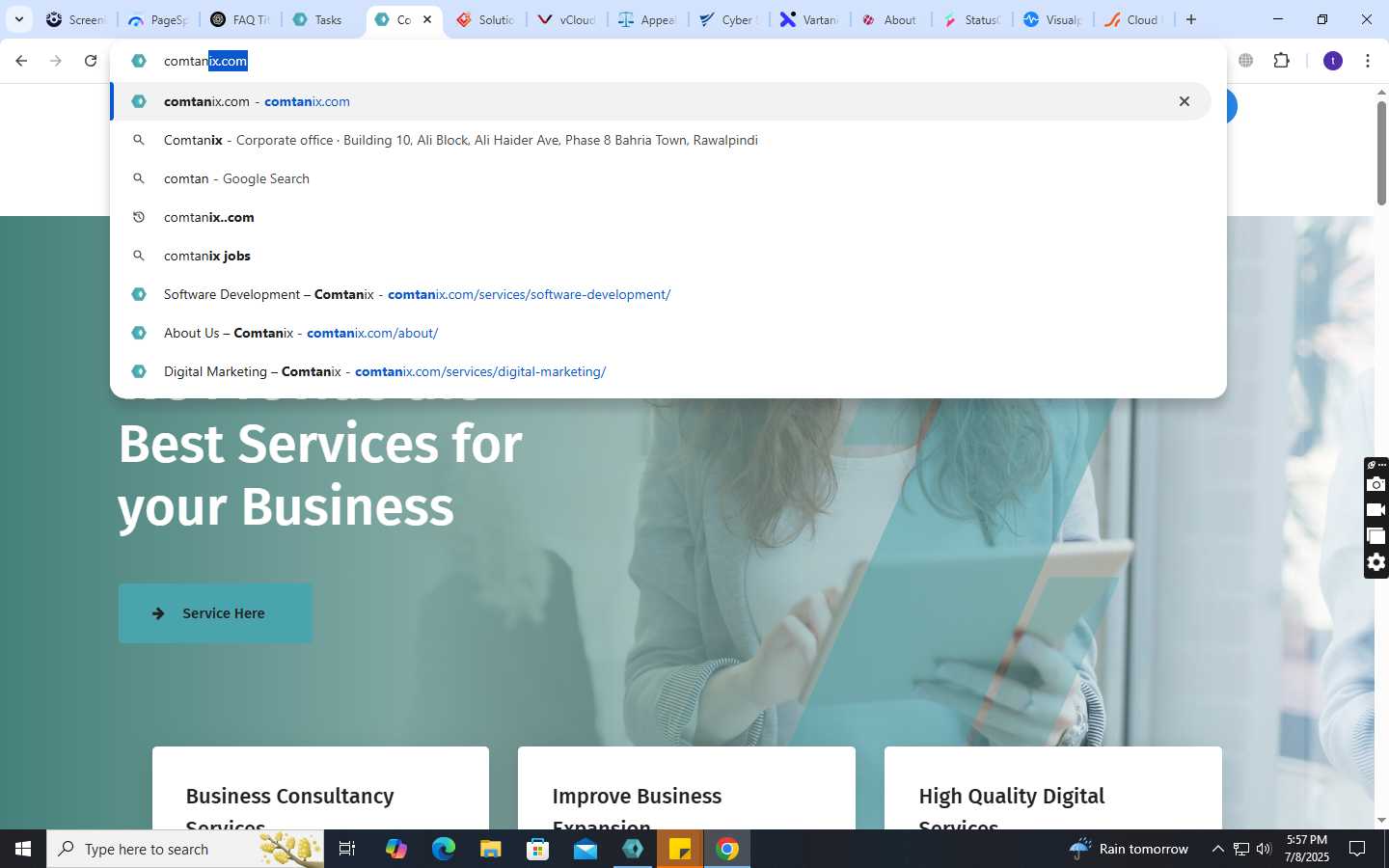
Task: Start recording with the video camera icon
Action: tap(1376, 509)
